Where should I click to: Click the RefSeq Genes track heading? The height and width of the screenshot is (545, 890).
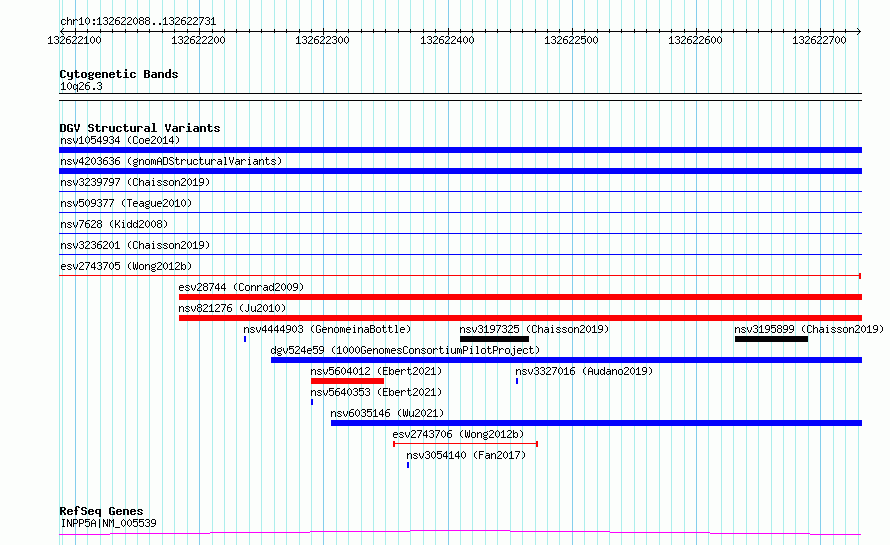point(101,511)
